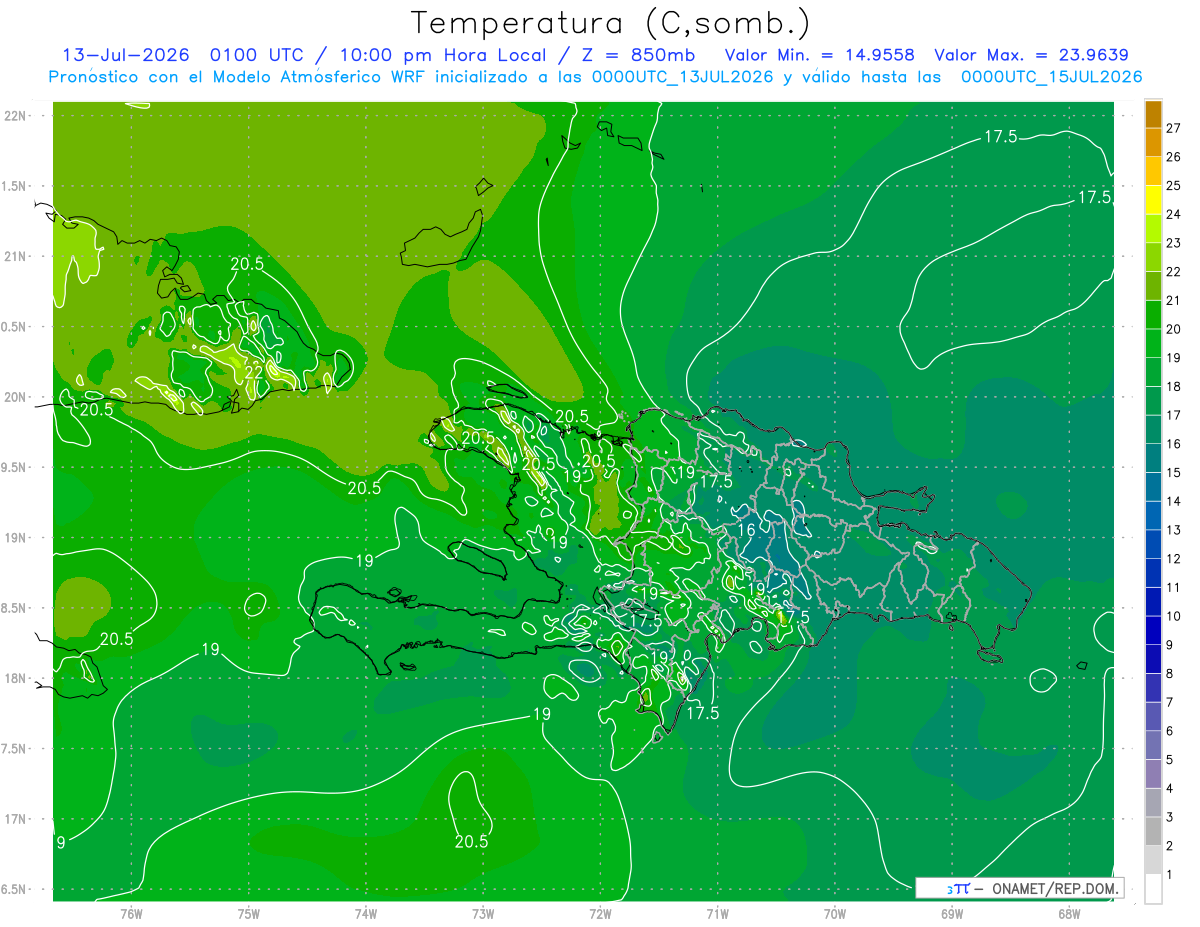
Task: Click the dark orange swatch above legend value 27
Action: click(1153, 114)
